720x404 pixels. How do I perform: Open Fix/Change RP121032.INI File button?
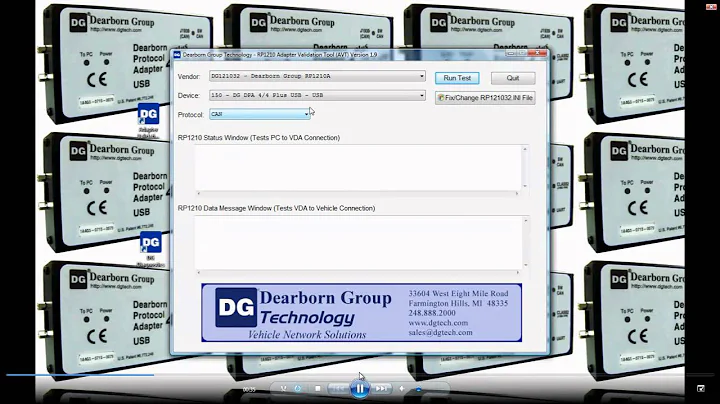485,98
